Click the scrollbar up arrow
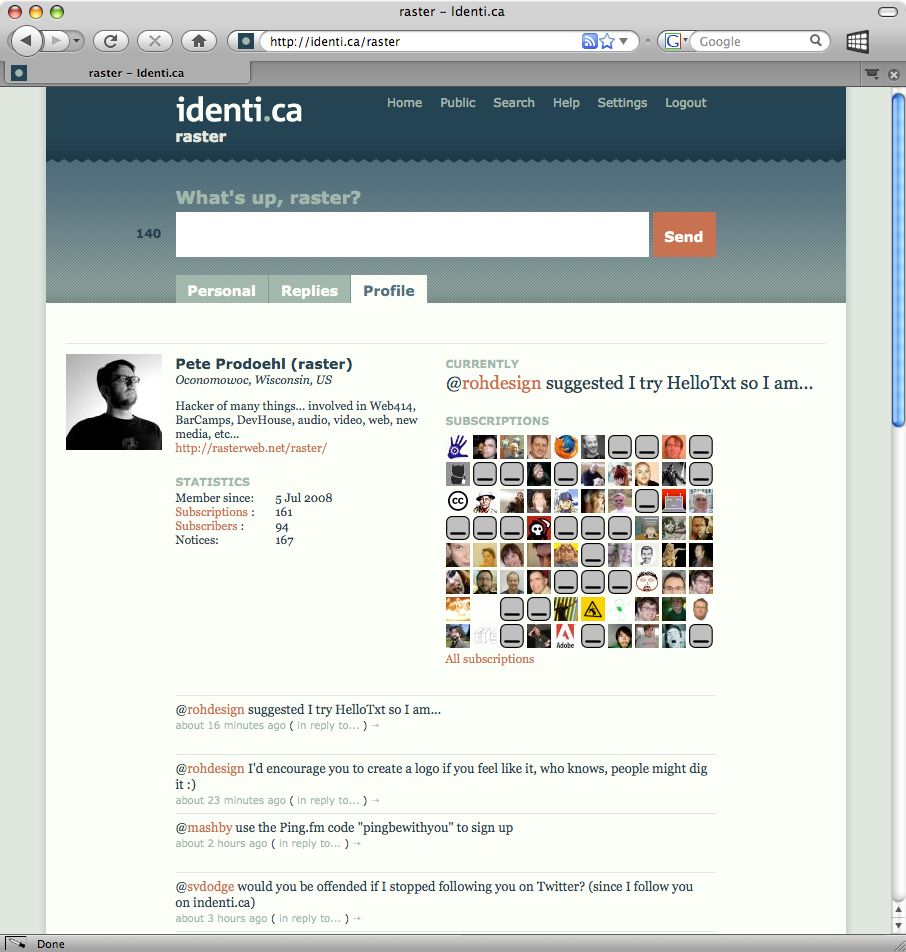906x952 pixels. tap(898, 909)
